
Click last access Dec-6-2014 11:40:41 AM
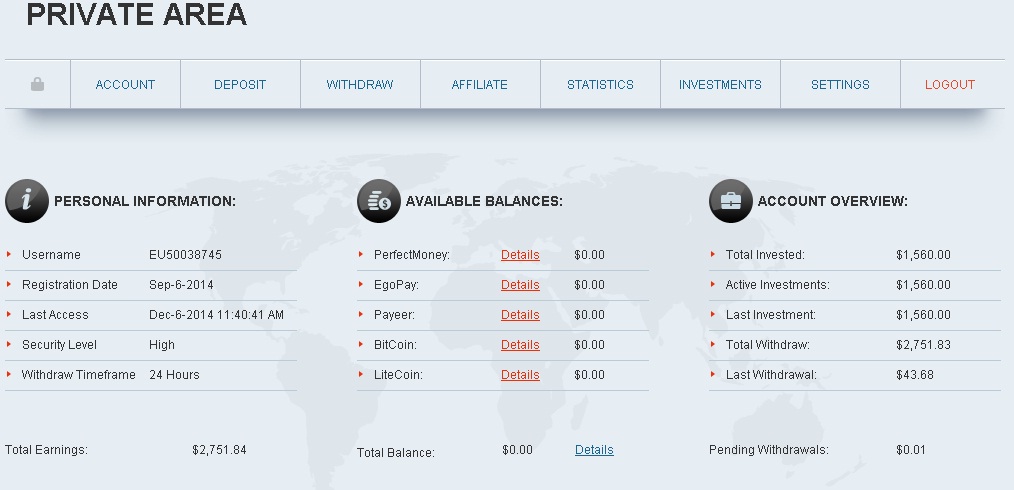pos(216,315)
